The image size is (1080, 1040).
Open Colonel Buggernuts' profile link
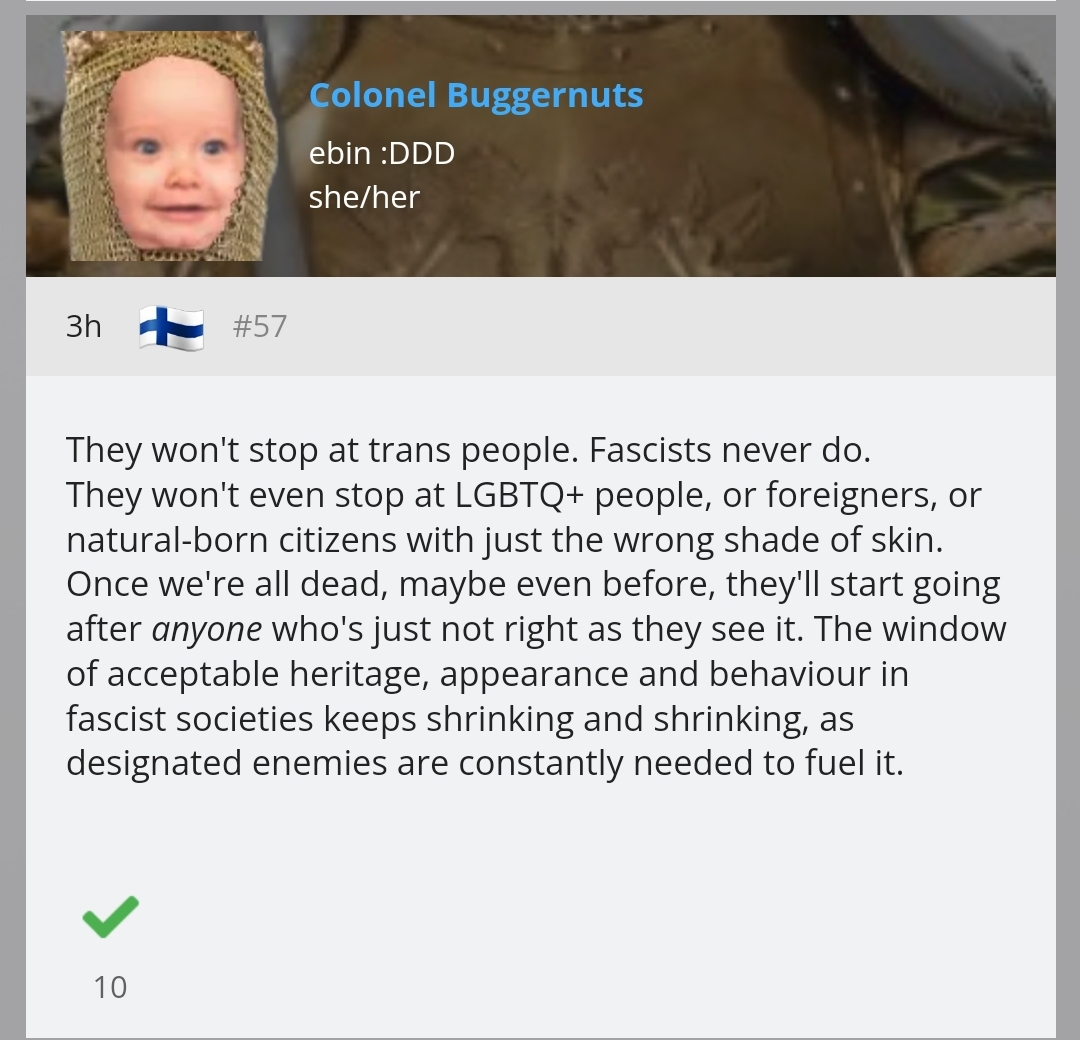pos(476,95)
